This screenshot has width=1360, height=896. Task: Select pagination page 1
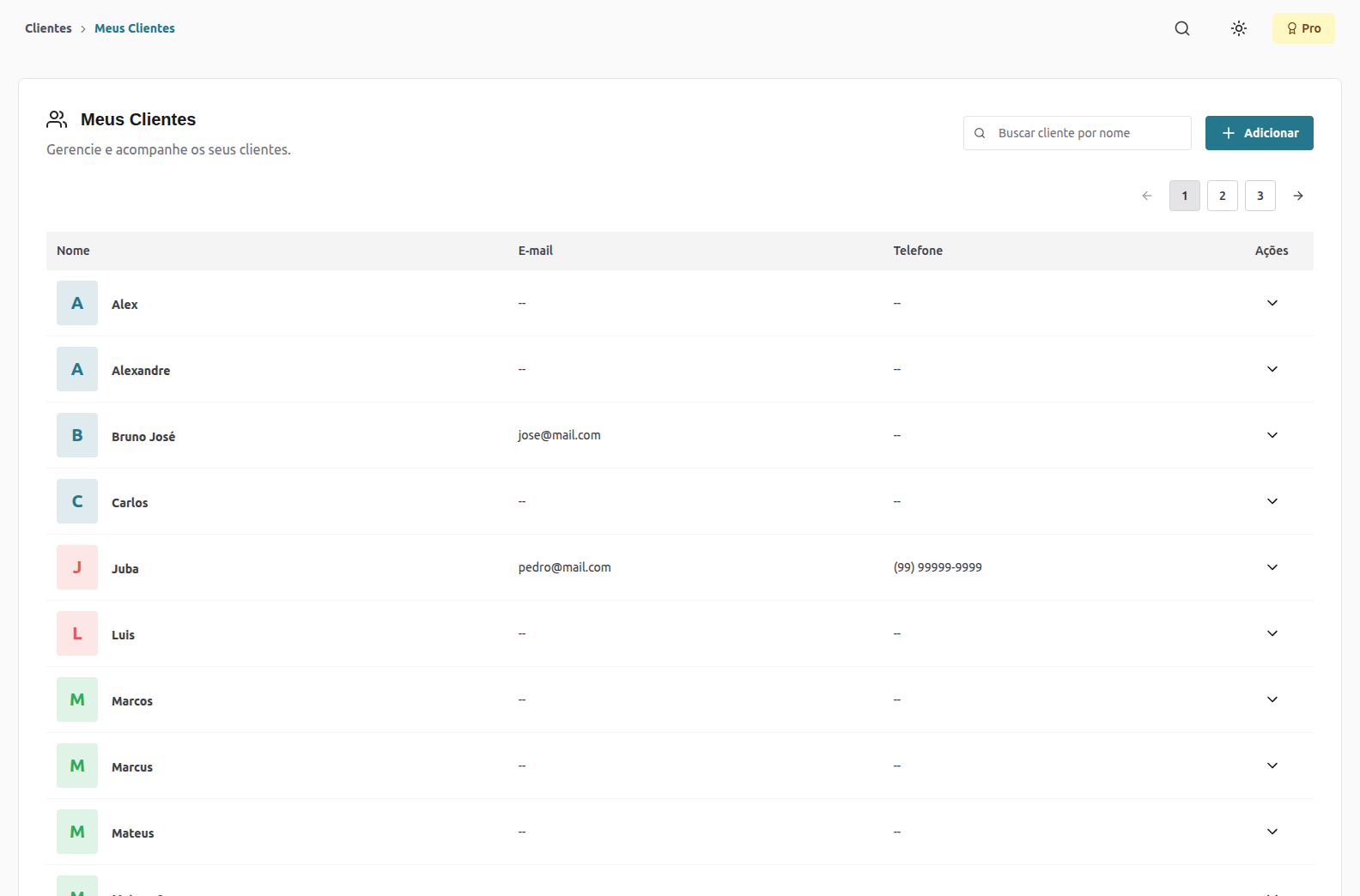point(1185,196)
